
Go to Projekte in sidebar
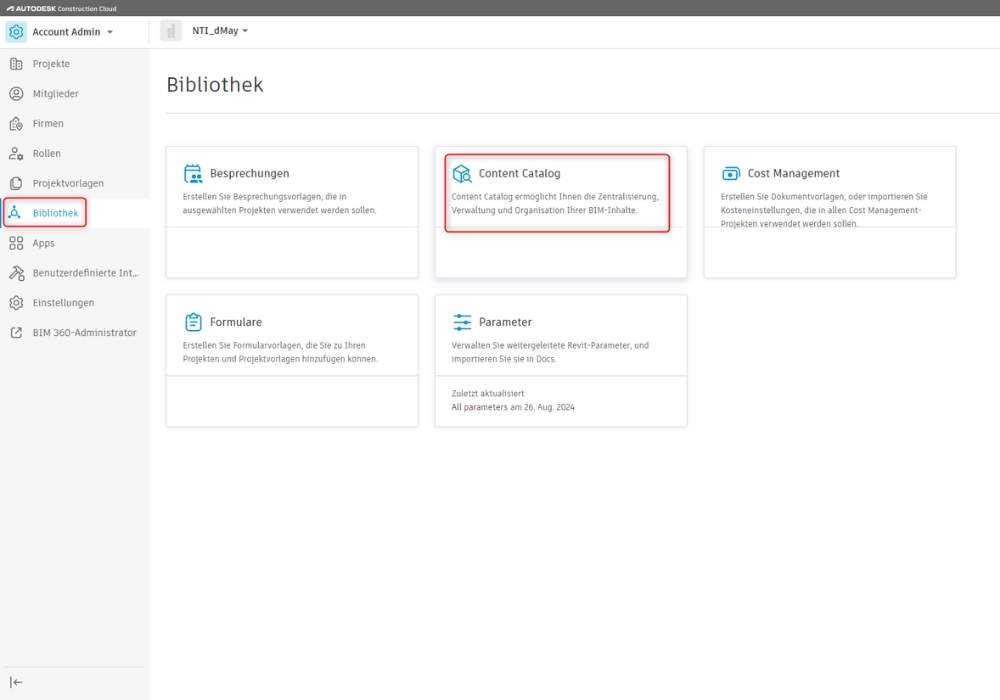point(51,64)
